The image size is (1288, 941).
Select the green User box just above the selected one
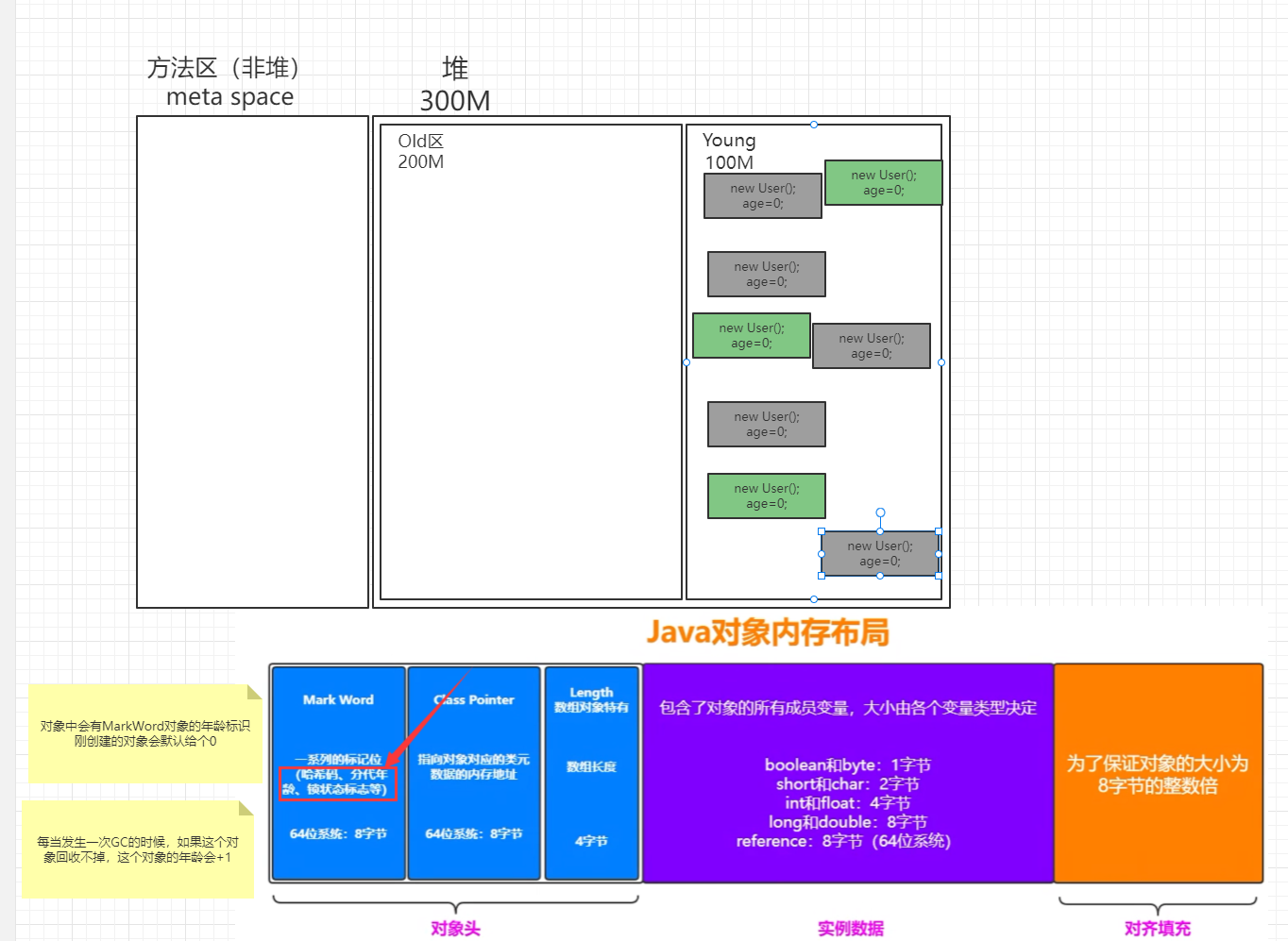pyautogui.click(x=767, y=496)
